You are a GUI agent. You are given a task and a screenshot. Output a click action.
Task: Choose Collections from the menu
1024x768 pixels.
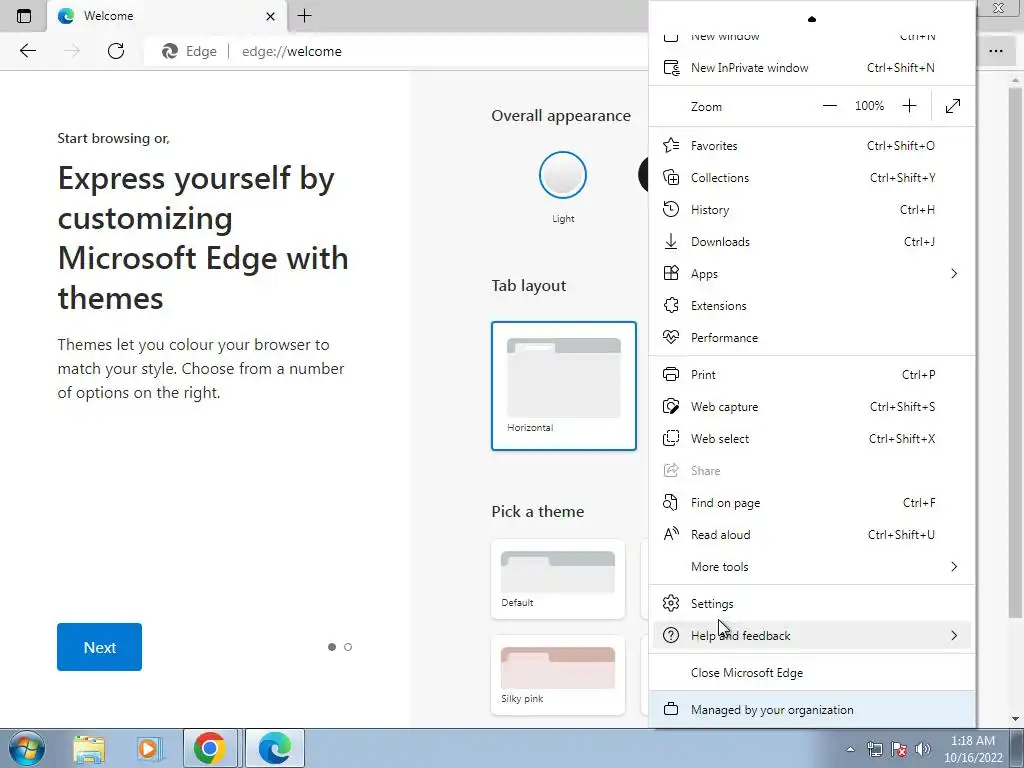[x=812, y=177]
